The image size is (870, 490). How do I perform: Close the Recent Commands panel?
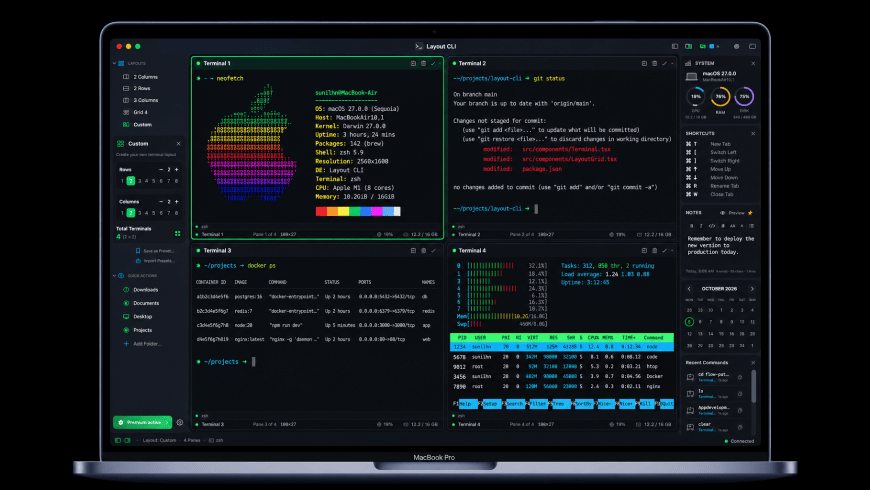pyautogui.click(x=753, y=363)
